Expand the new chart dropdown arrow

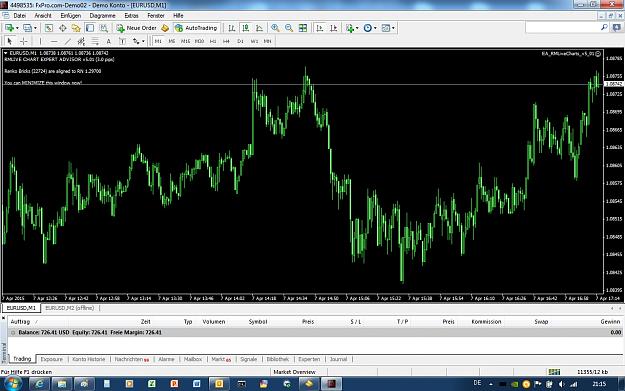click(x=17, y=28)
